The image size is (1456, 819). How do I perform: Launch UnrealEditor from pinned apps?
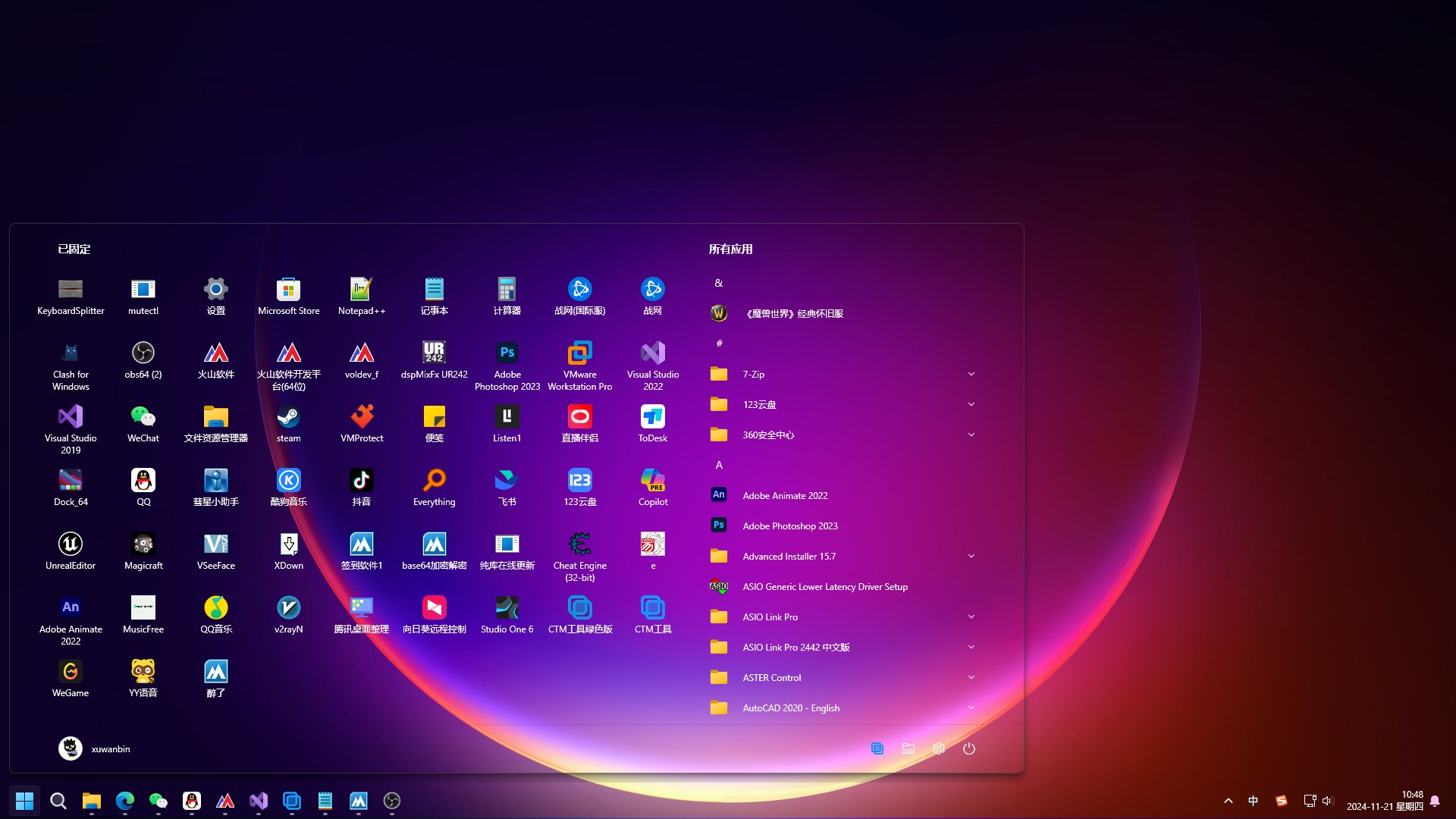pos(71,544)
